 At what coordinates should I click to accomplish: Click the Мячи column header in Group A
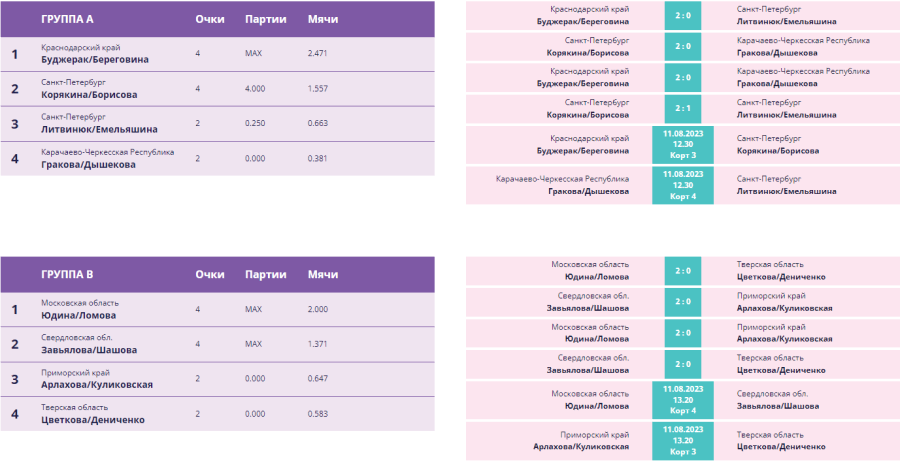click(322, 19)
